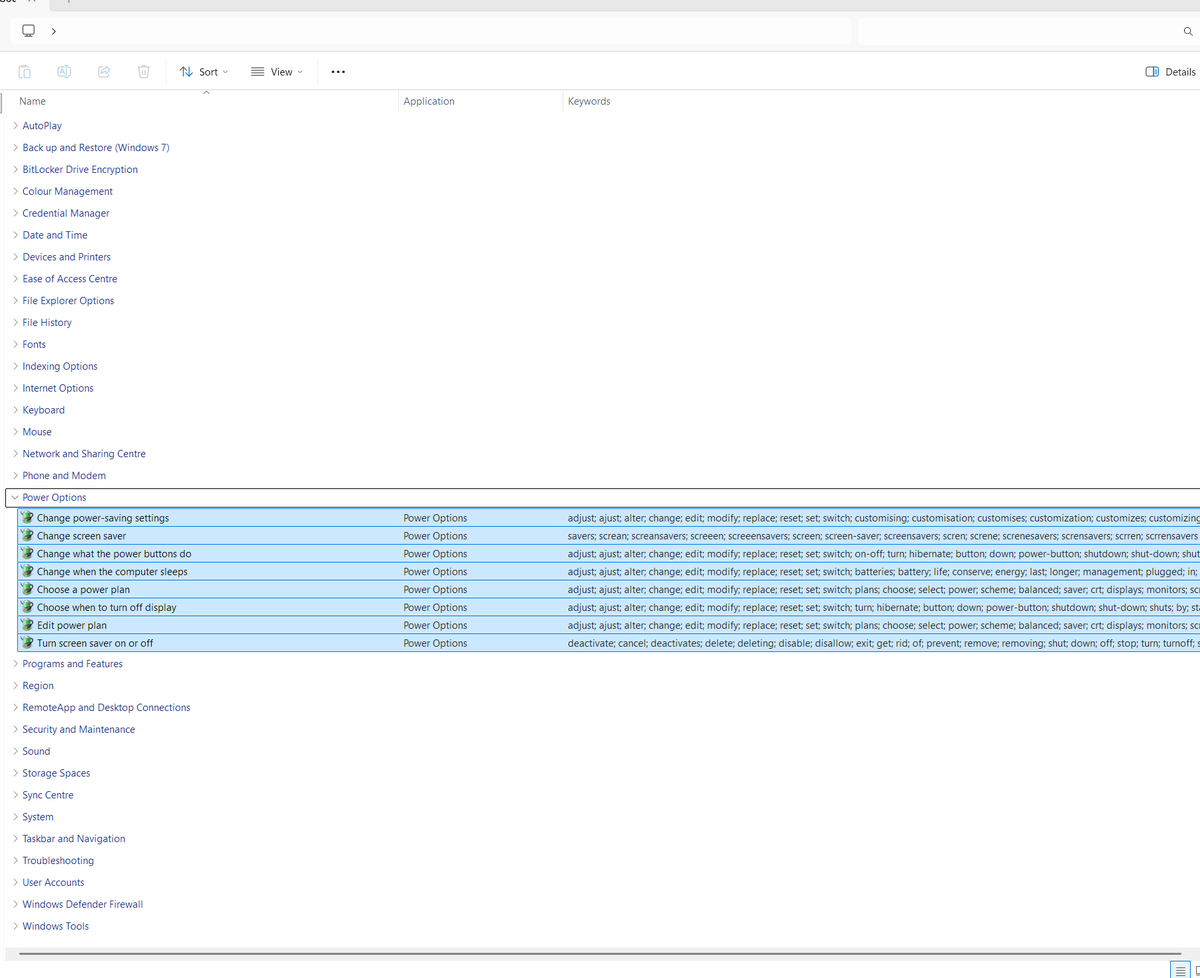This screenshot has width=1200, height=978.
Task: Click Power Options cell in Edit power plan row
Action: [435, 626]
